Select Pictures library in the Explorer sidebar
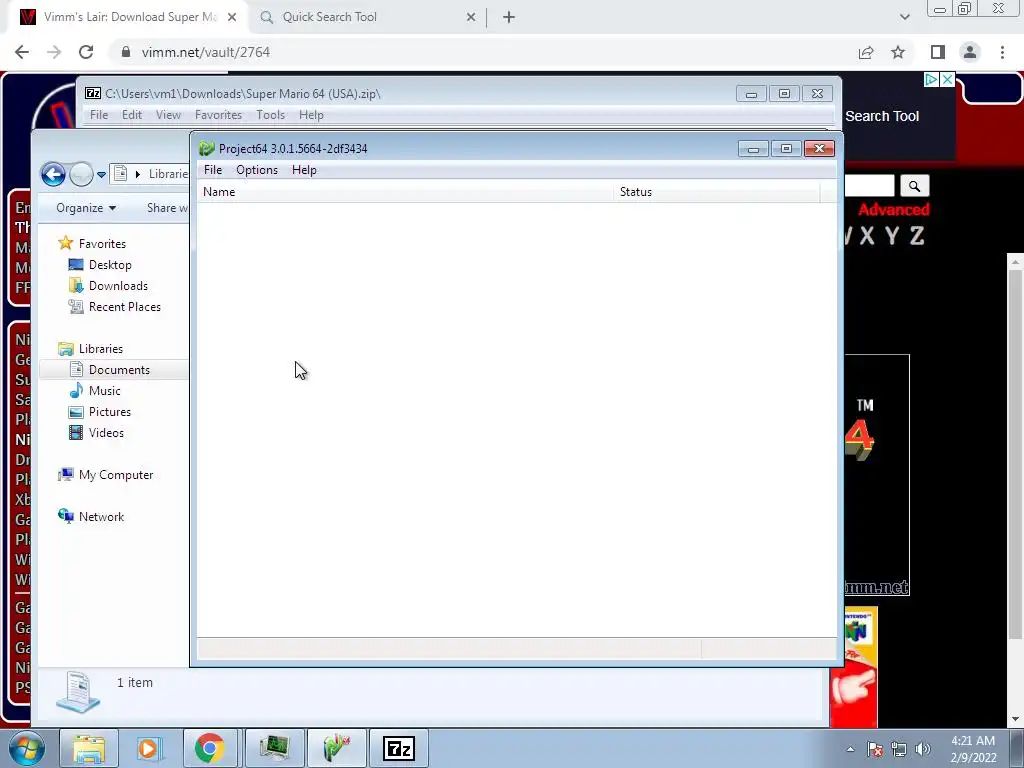This screenshot has height=768, width=1024. 110,411
